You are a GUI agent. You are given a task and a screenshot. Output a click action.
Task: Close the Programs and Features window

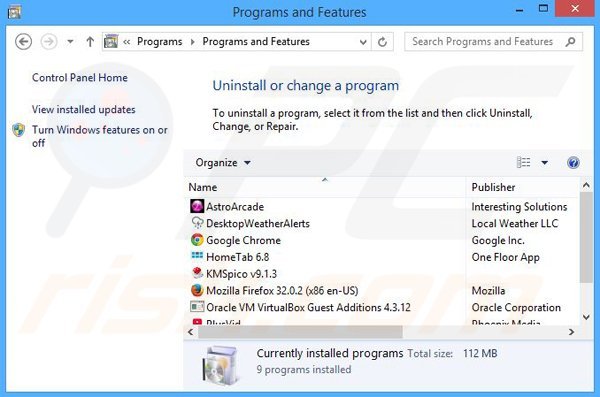575,8
